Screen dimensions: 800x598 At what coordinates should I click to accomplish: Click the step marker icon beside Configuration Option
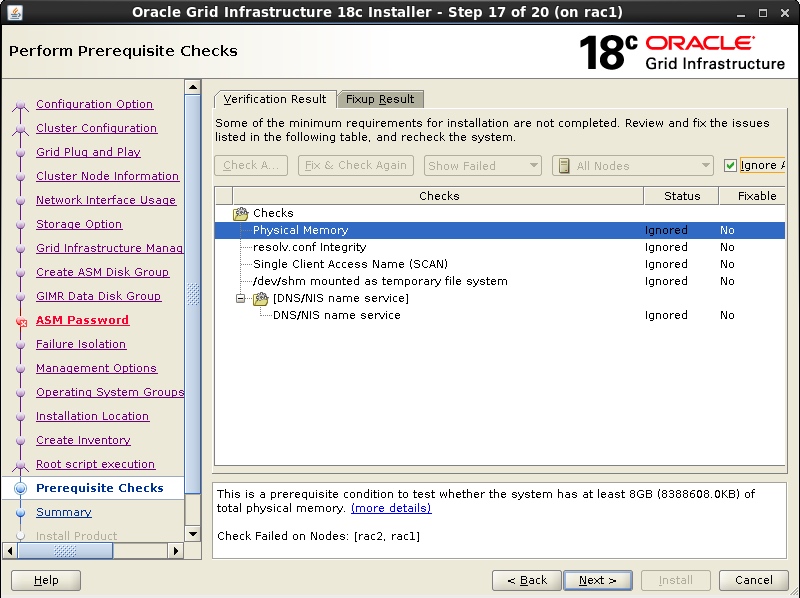[21, 104]
